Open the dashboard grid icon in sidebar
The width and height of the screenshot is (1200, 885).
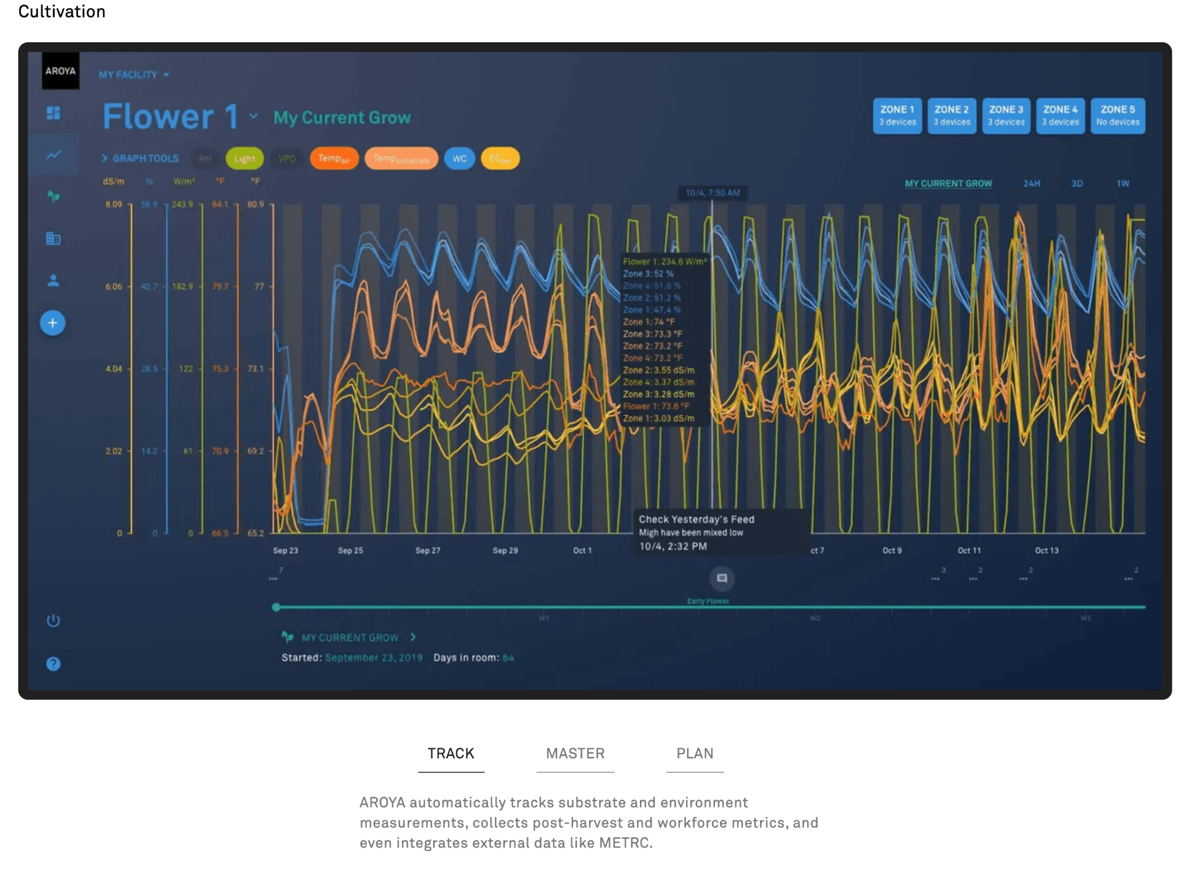tap(53, 113)
